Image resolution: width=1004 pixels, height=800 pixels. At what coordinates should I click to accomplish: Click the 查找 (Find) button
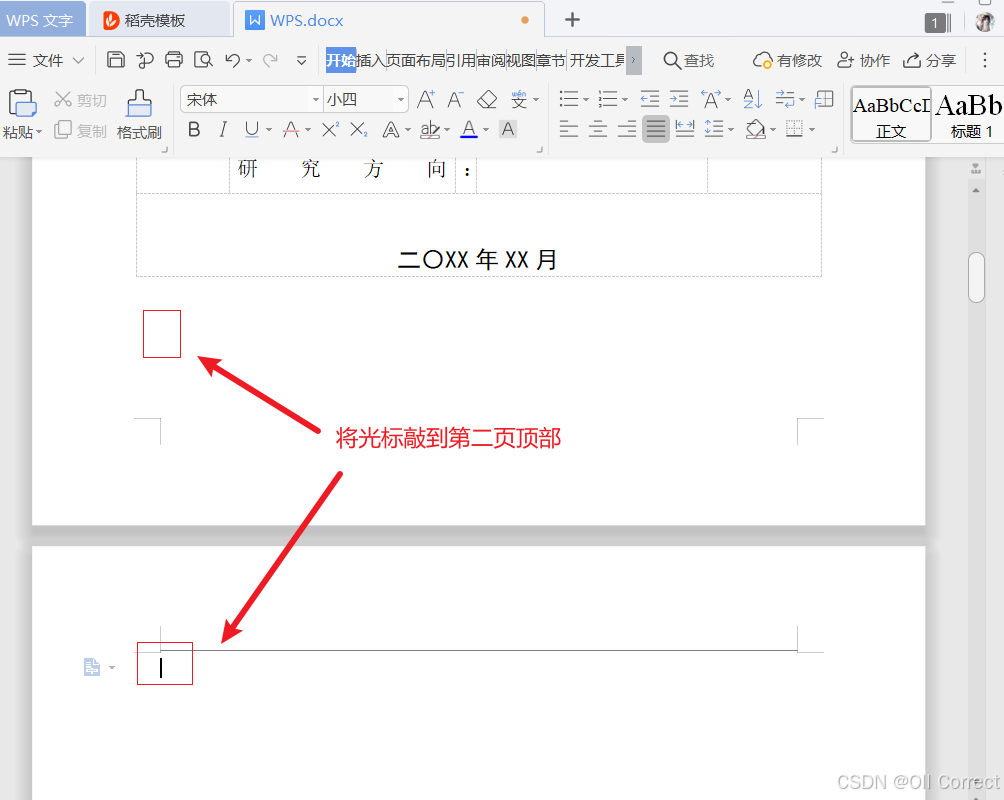(689, 60)
